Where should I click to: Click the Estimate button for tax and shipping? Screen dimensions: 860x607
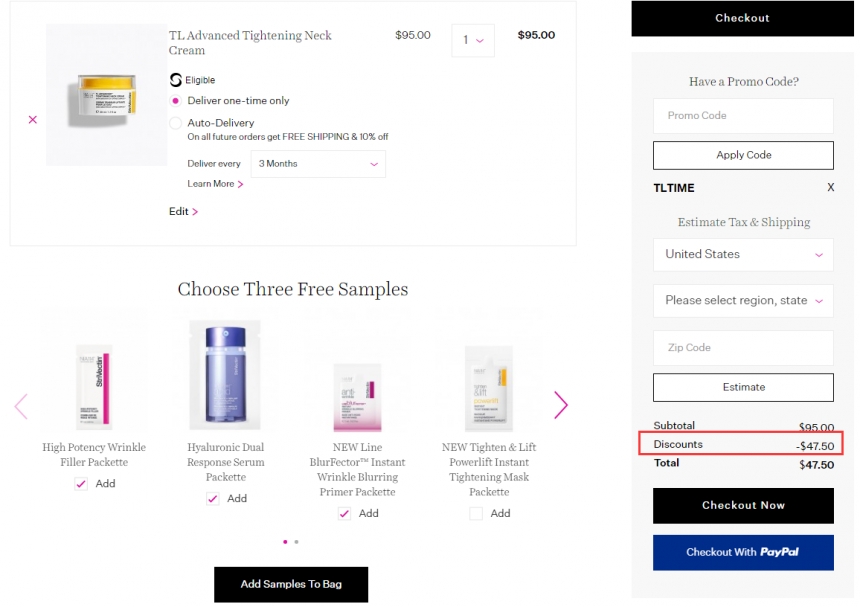pyautogui.click(x=743, y=387)
